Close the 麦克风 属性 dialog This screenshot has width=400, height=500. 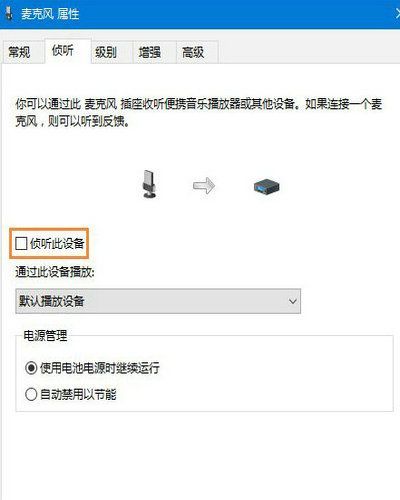tap(397, 14)
